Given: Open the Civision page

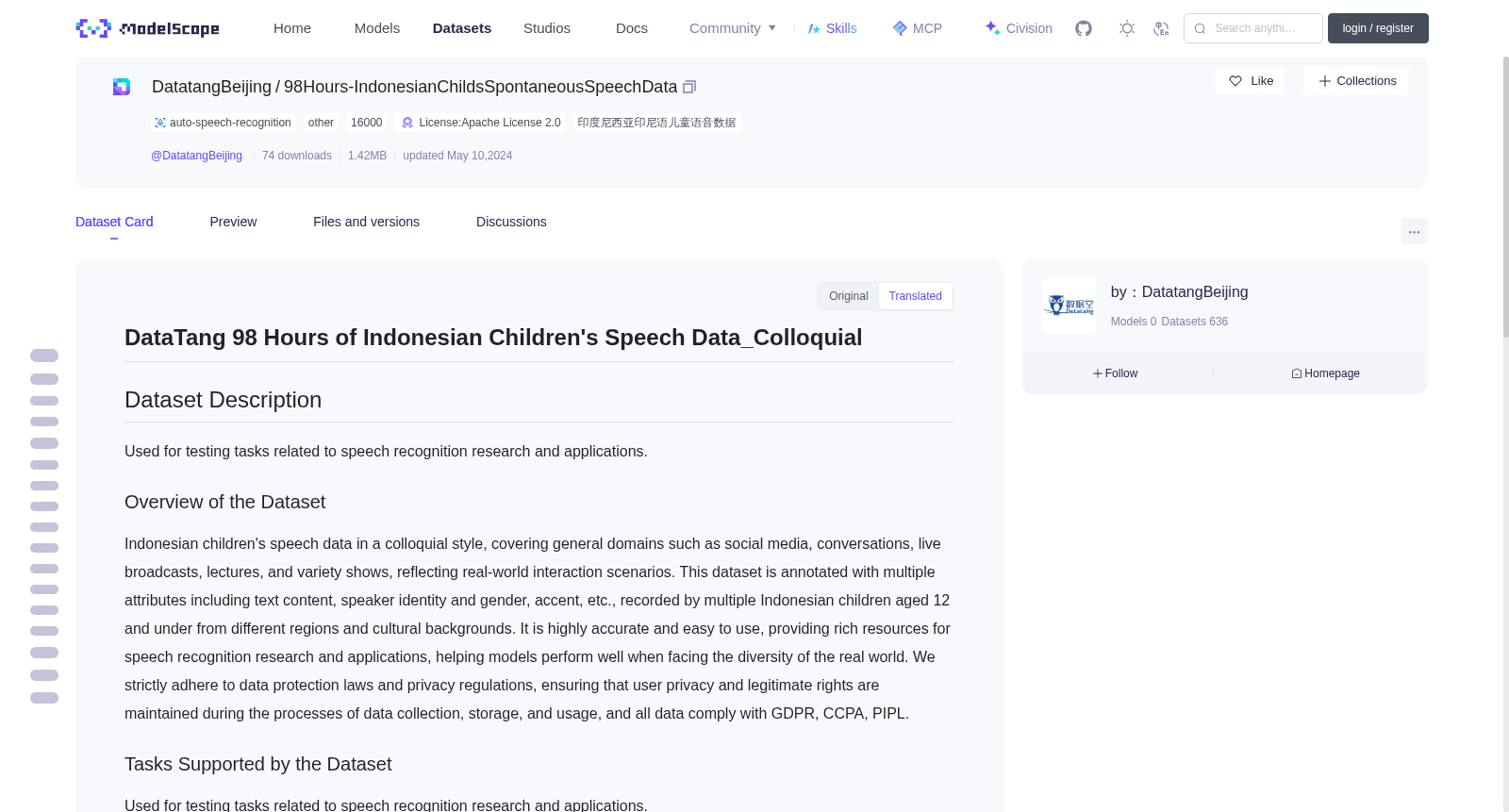Looking at the screenshot, I should 1019,28.
